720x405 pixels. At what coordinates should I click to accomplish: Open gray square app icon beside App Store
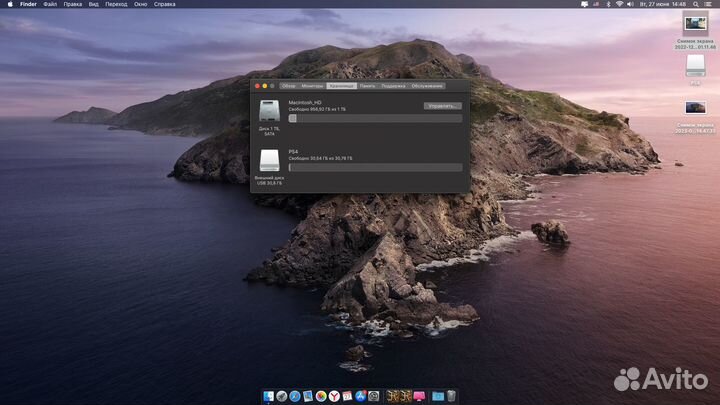pyautogui.click(x=374, y=396)
